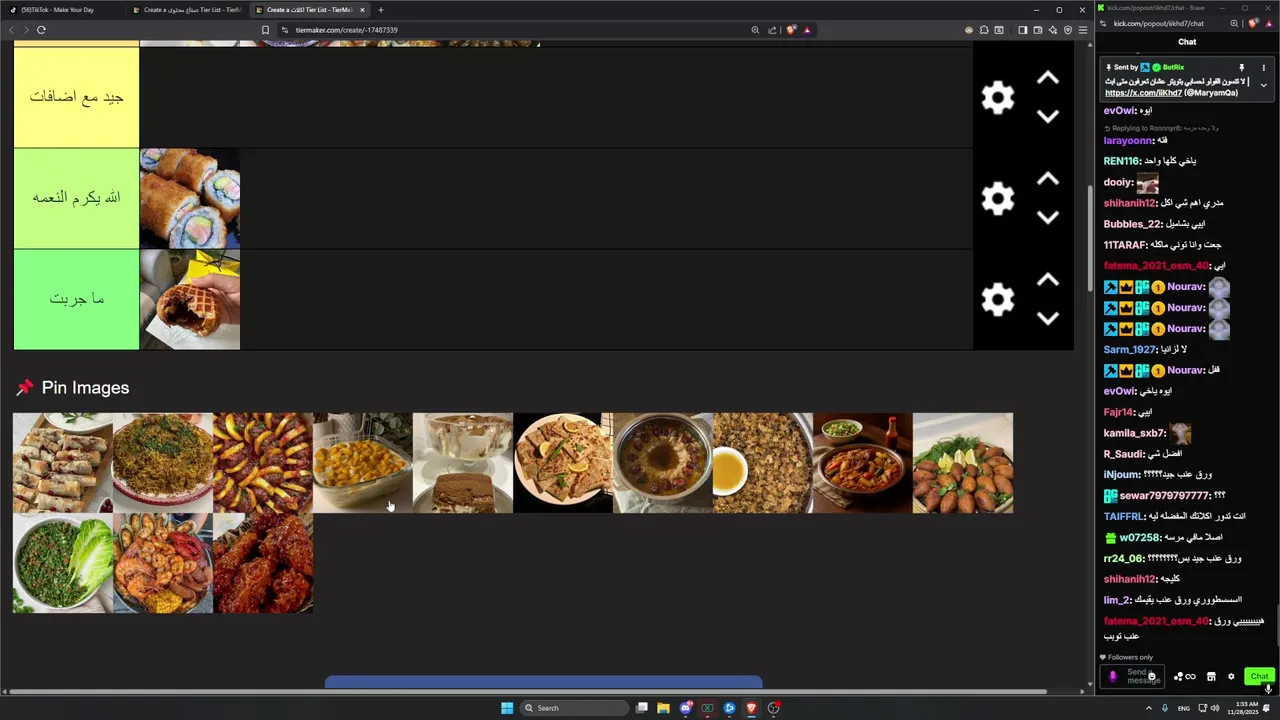
Task: Open the pinned message options menu
Action: pos(1263,68)
